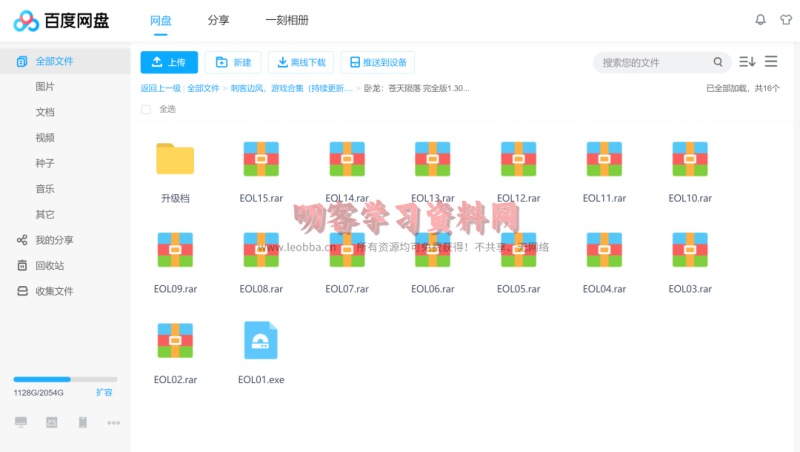Click the EOL03.rar file name
This screenshot has height=452, width=800.
tap(690, 289)
